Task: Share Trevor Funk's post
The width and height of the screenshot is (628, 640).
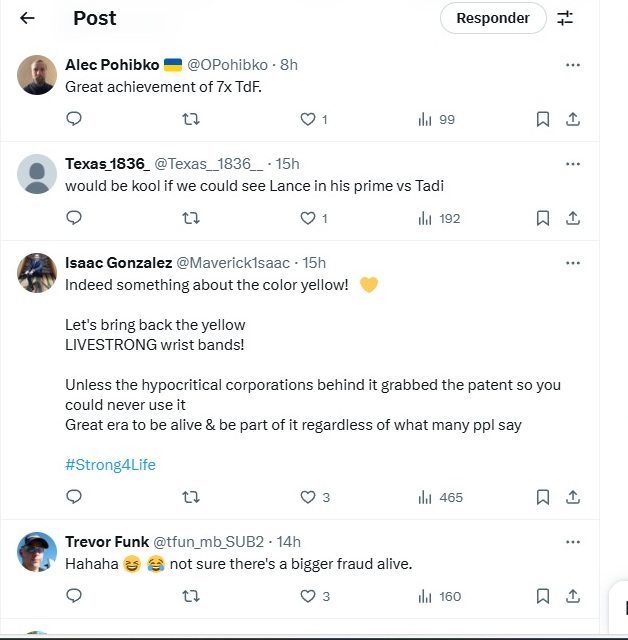Action: [573, 596]
